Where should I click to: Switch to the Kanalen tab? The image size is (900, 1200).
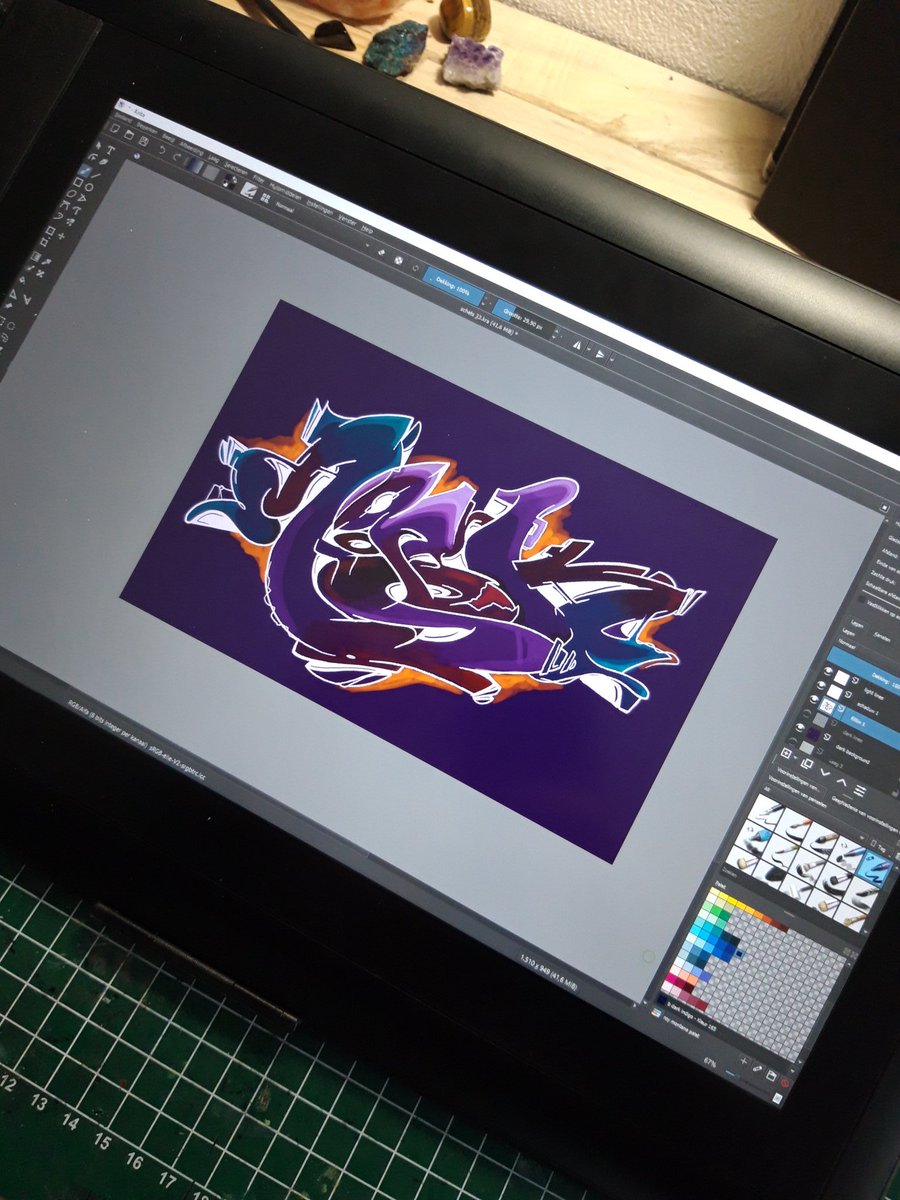coord(881,637)
